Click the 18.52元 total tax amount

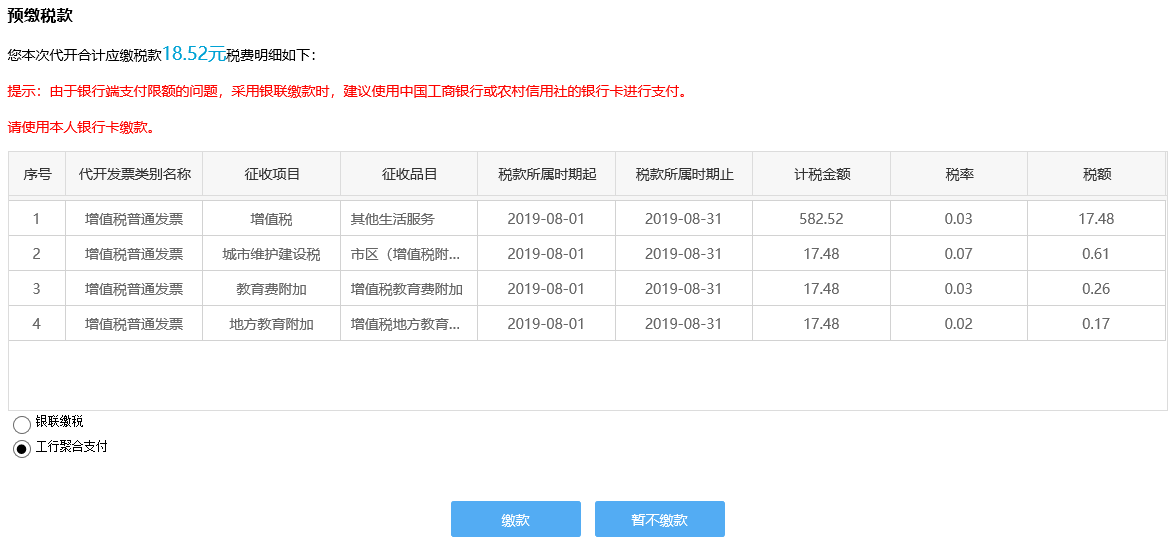(x=194, y=53)
